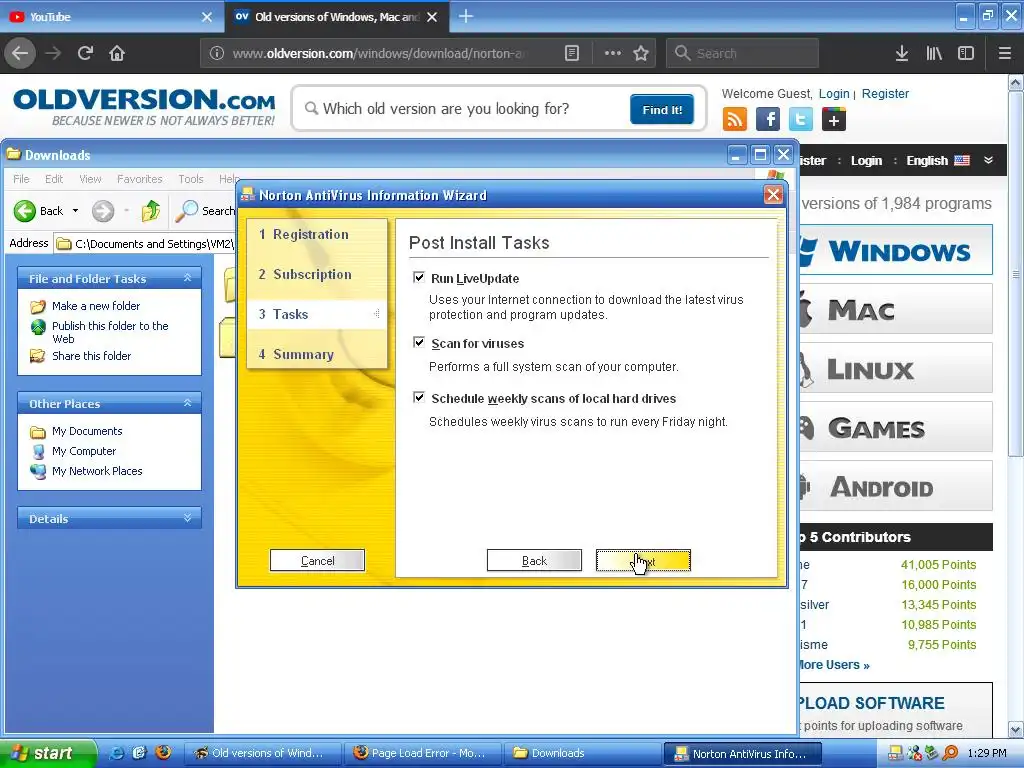Screen dimensions: 1024x768
Task: Select the Tasks step in wizard
Action: 317,314
